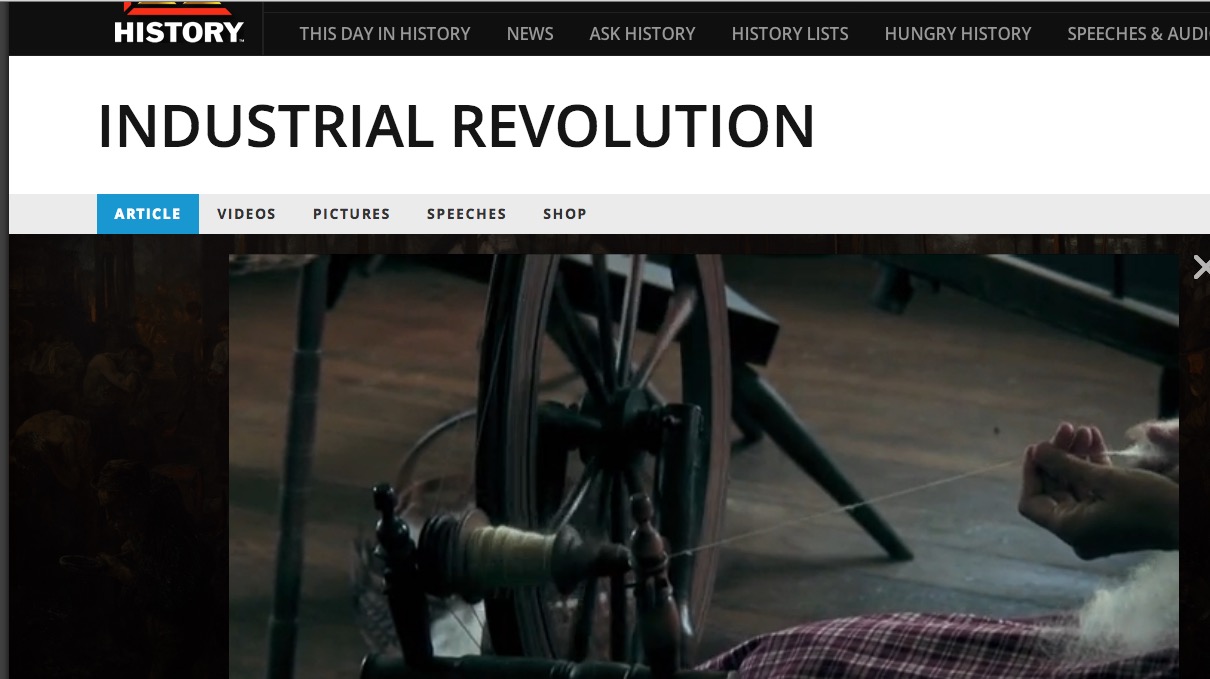Image resolution: width=1210 pixels, height=679 pixels.
Task: Go to the News section
Action: point(530,33)
